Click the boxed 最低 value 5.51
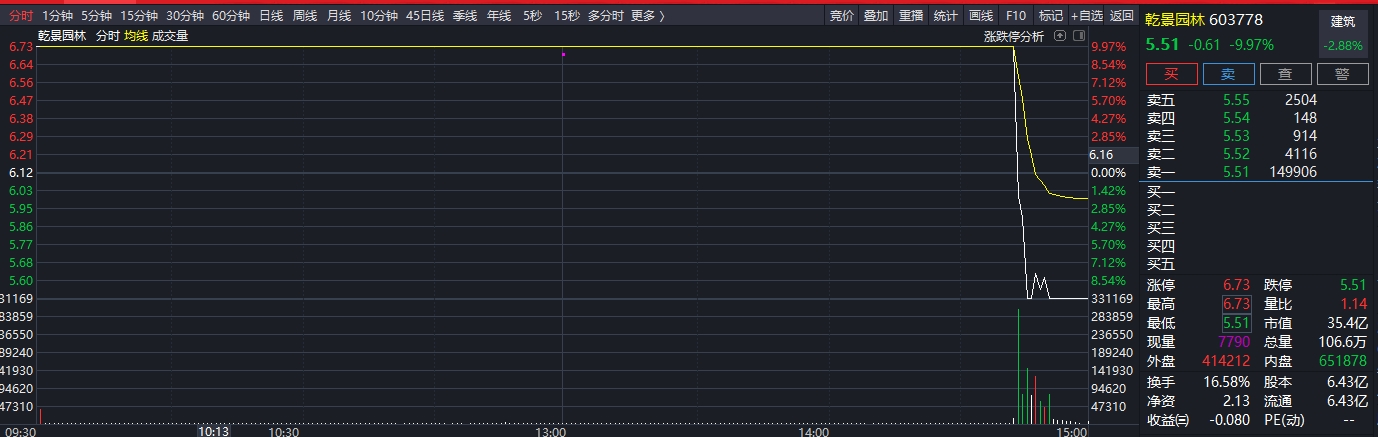The height and width of the screenshot is (437, 1378). 1236,323
